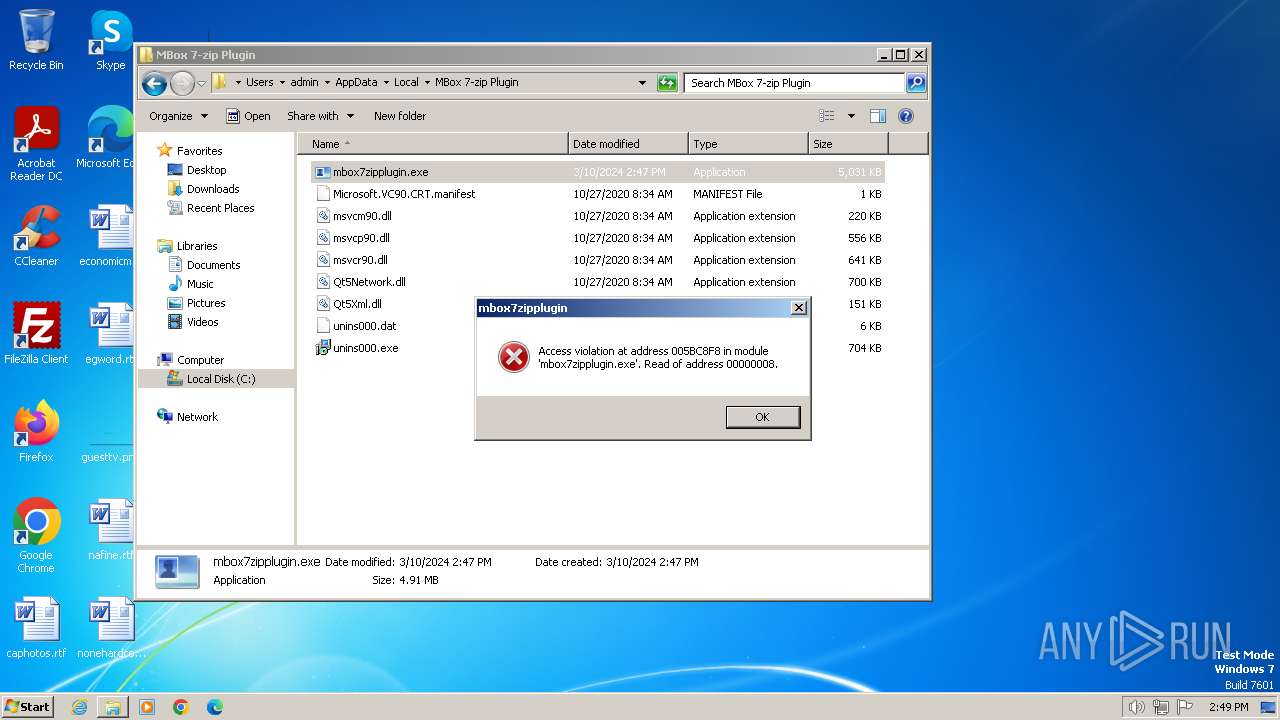Open the caphotos.rtf desktop file
1280x720 pixels.
[36, 628]
